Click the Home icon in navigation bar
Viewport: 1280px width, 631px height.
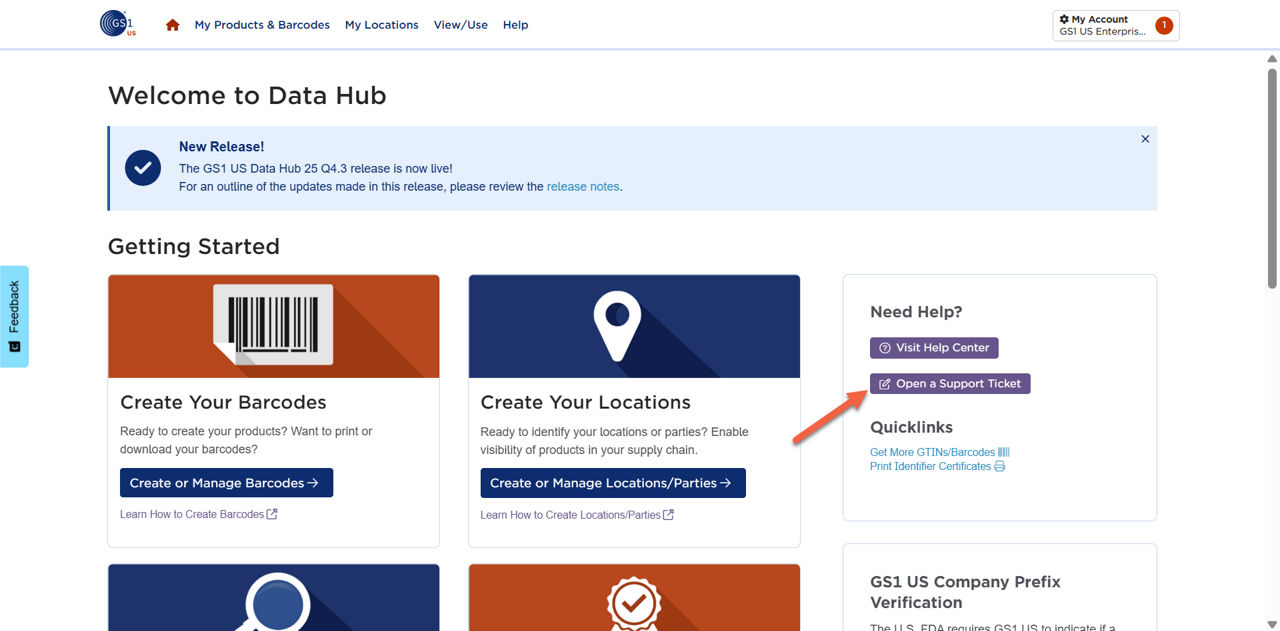tap(172, 25)
